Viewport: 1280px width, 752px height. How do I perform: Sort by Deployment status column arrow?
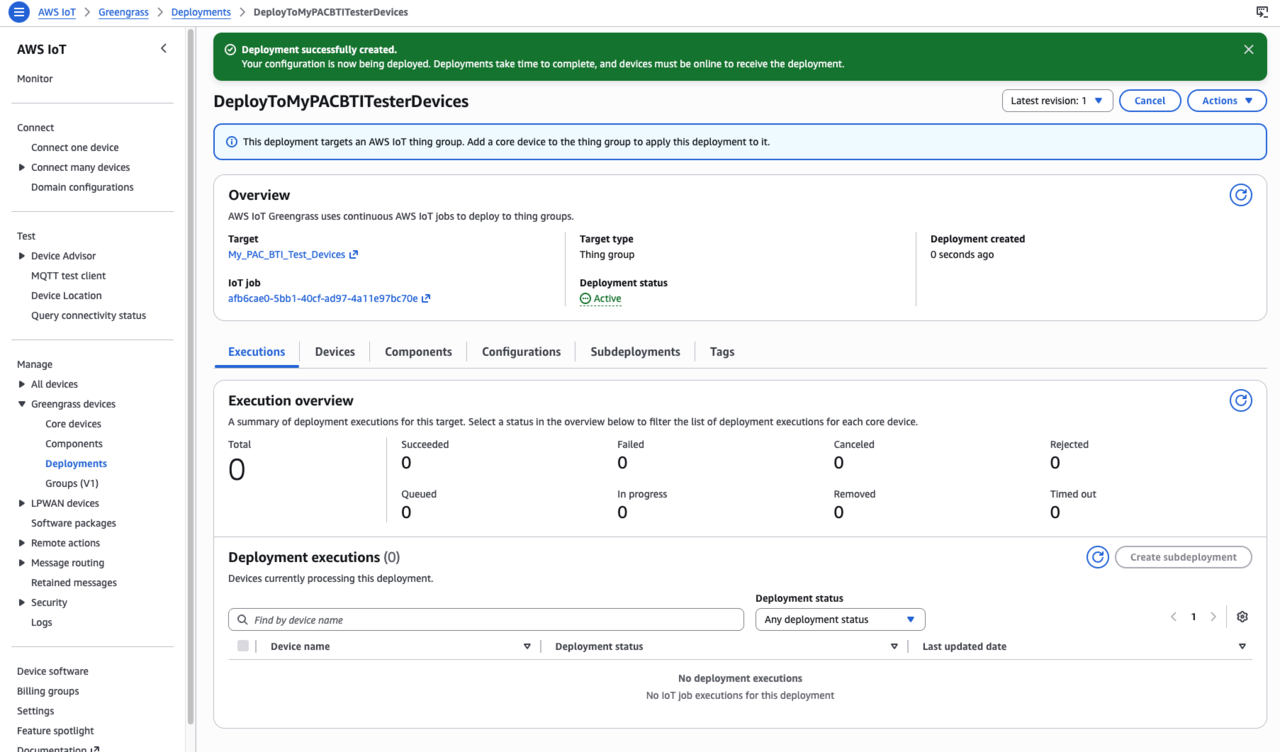[894, 647]
